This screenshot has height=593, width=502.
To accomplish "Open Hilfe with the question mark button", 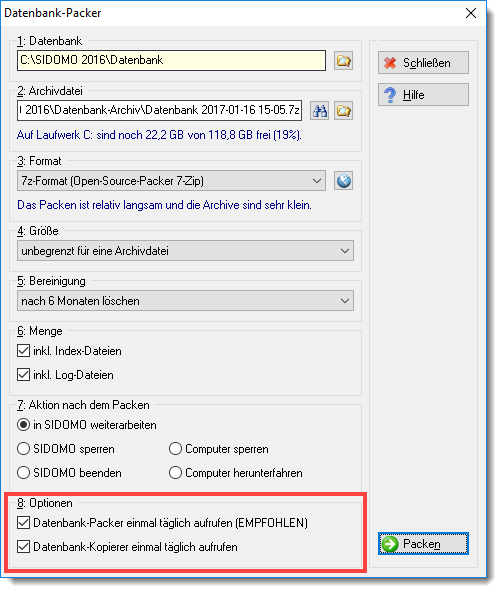I will (423, 95).
